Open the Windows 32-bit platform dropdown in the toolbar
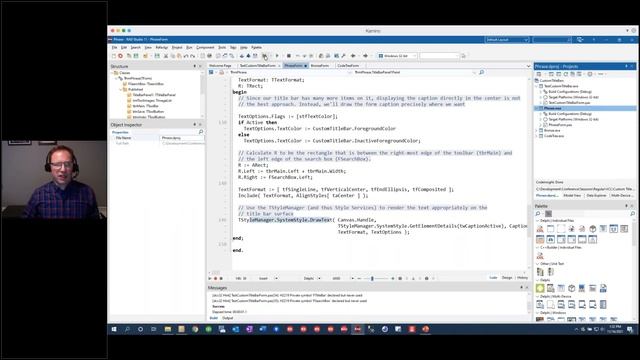The width and height of the screenshot is (640, 360). coord(398,56)
